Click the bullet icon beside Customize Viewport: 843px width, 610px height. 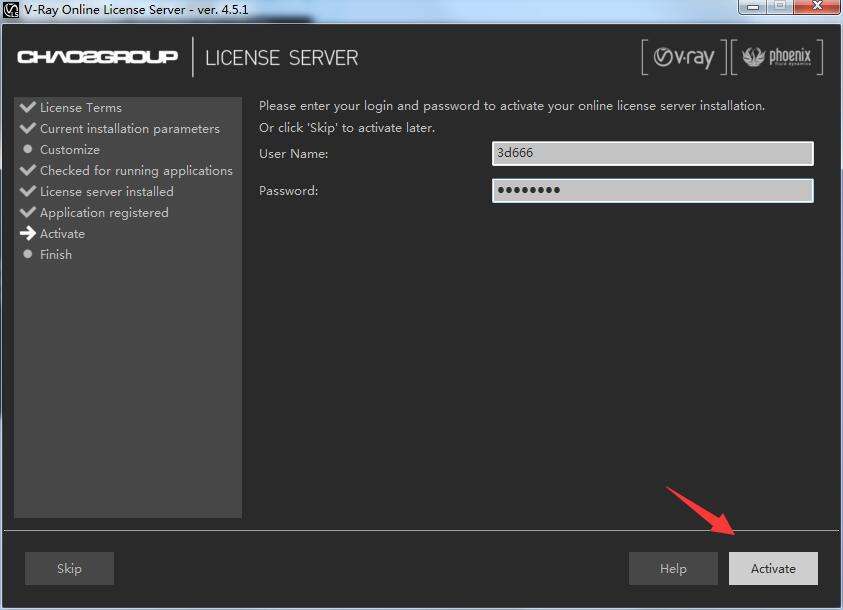[28, 149]
